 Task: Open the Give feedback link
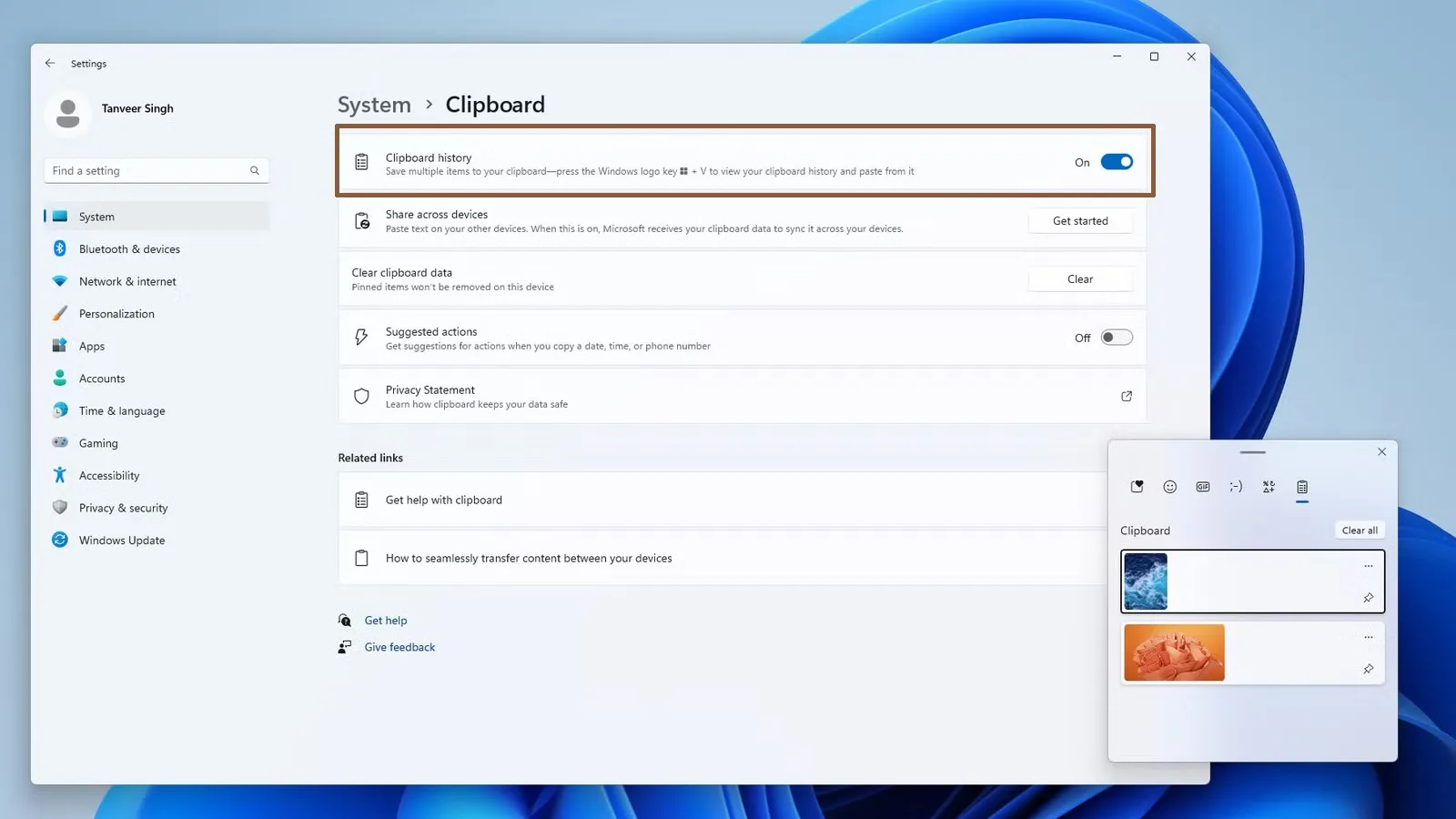[x=399, y=647]
